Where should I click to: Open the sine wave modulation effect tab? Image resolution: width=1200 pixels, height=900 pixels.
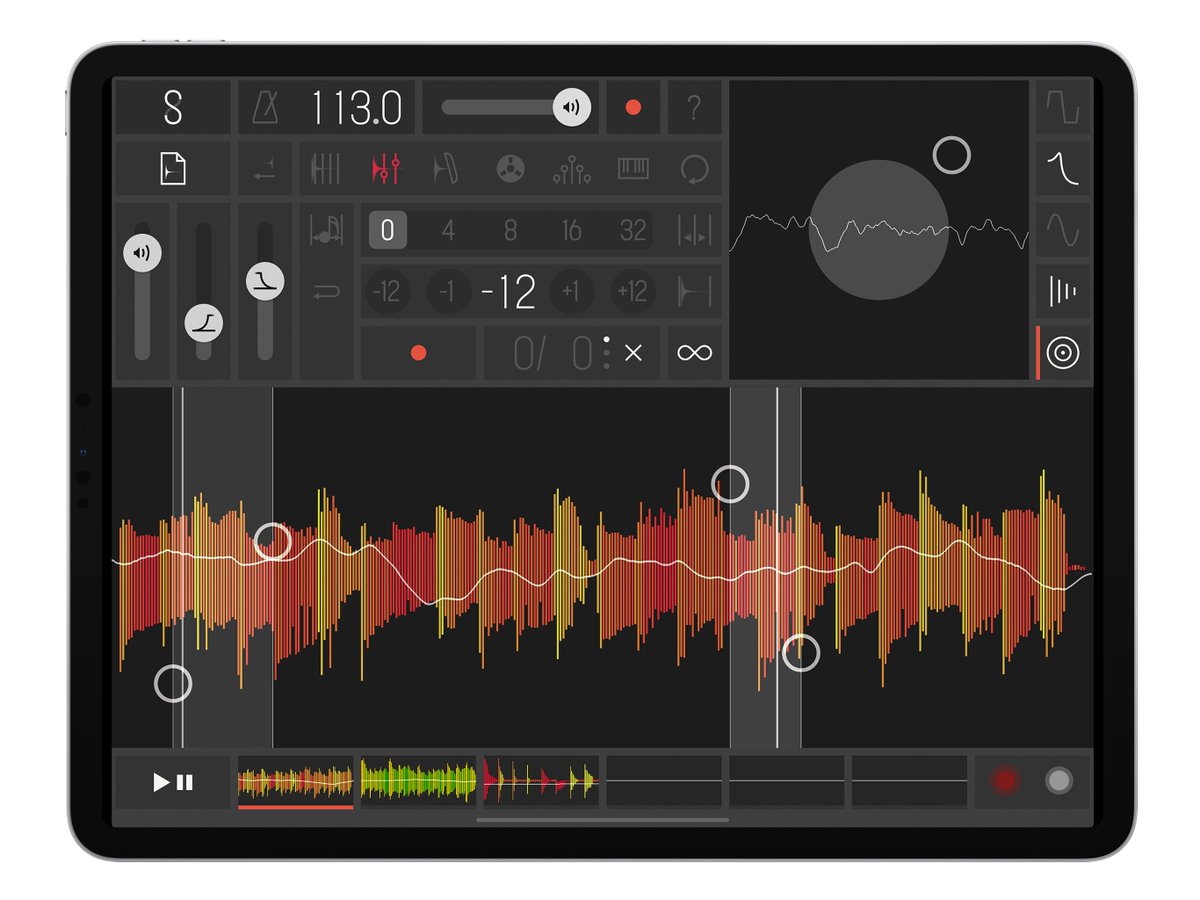point(1063,231)
